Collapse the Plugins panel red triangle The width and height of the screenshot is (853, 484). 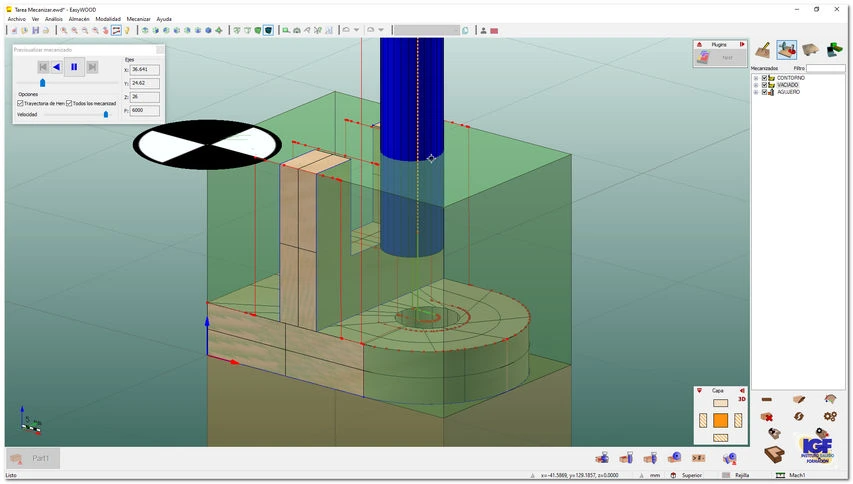(699, 44)
